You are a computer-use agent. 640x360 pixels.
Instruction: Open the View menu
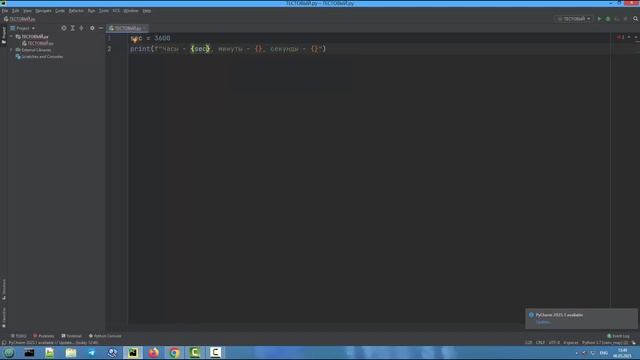tap(27, 11)
